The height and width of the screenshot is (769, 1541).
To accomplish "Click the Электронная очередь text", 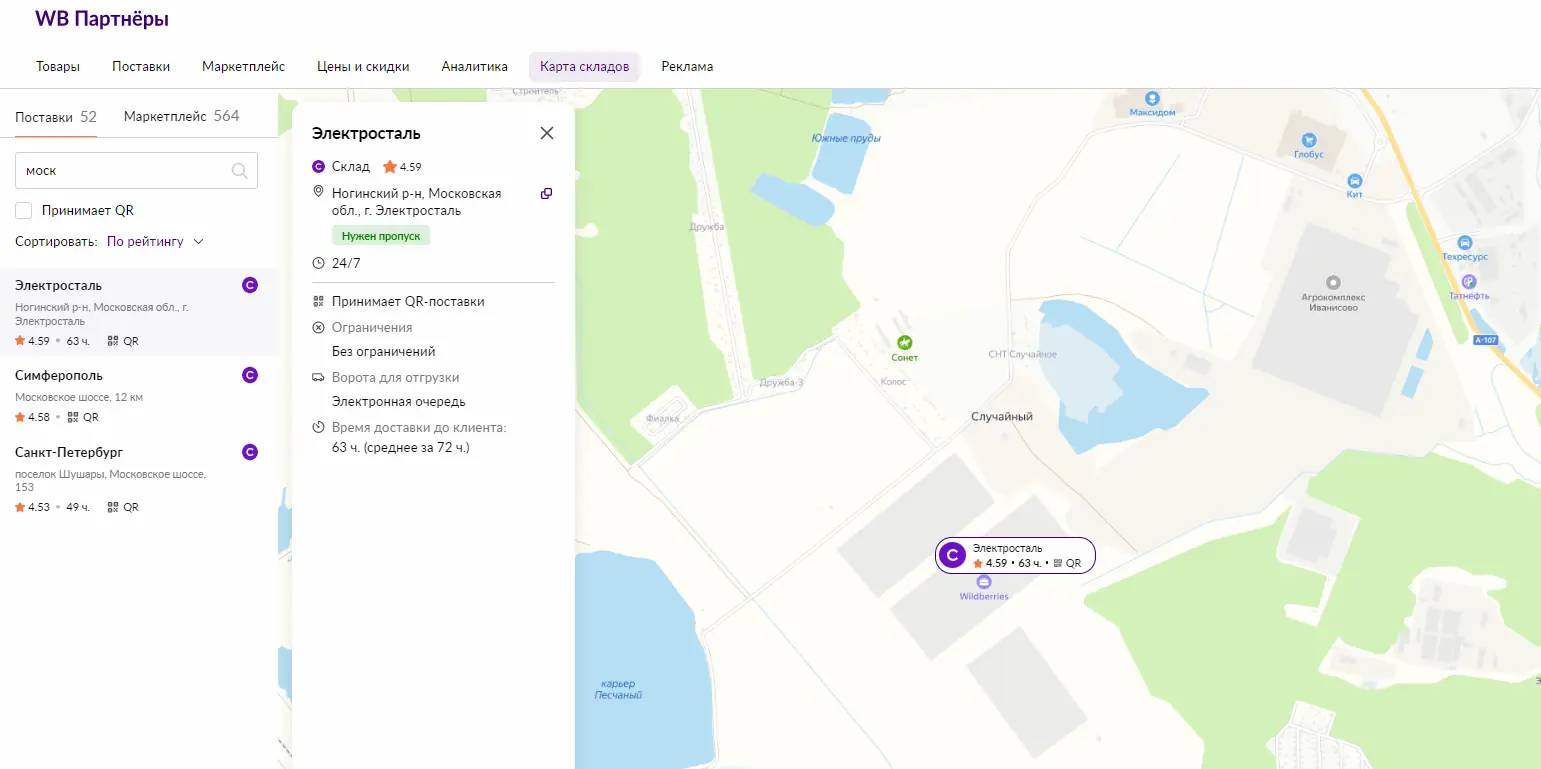I will click(x=399, y=401).
